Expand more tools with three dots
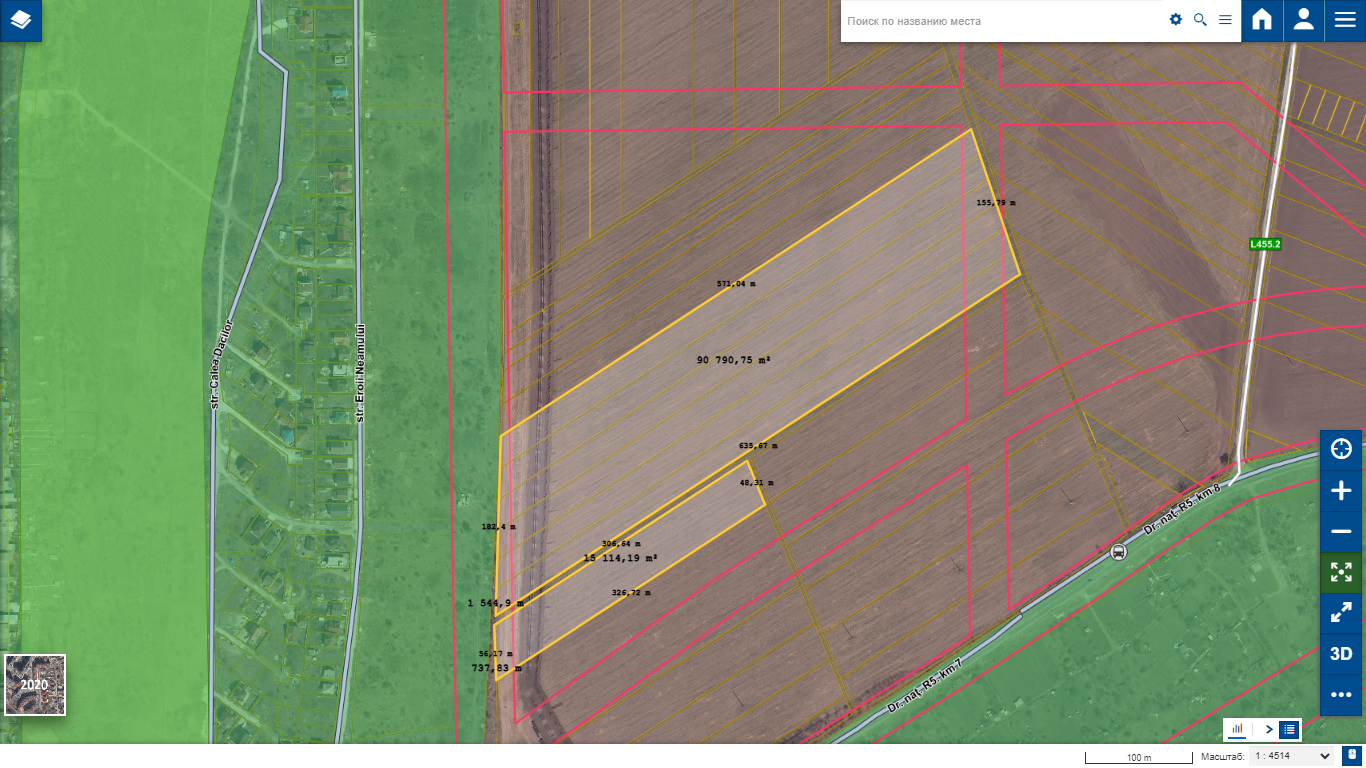 [1341, 695]
